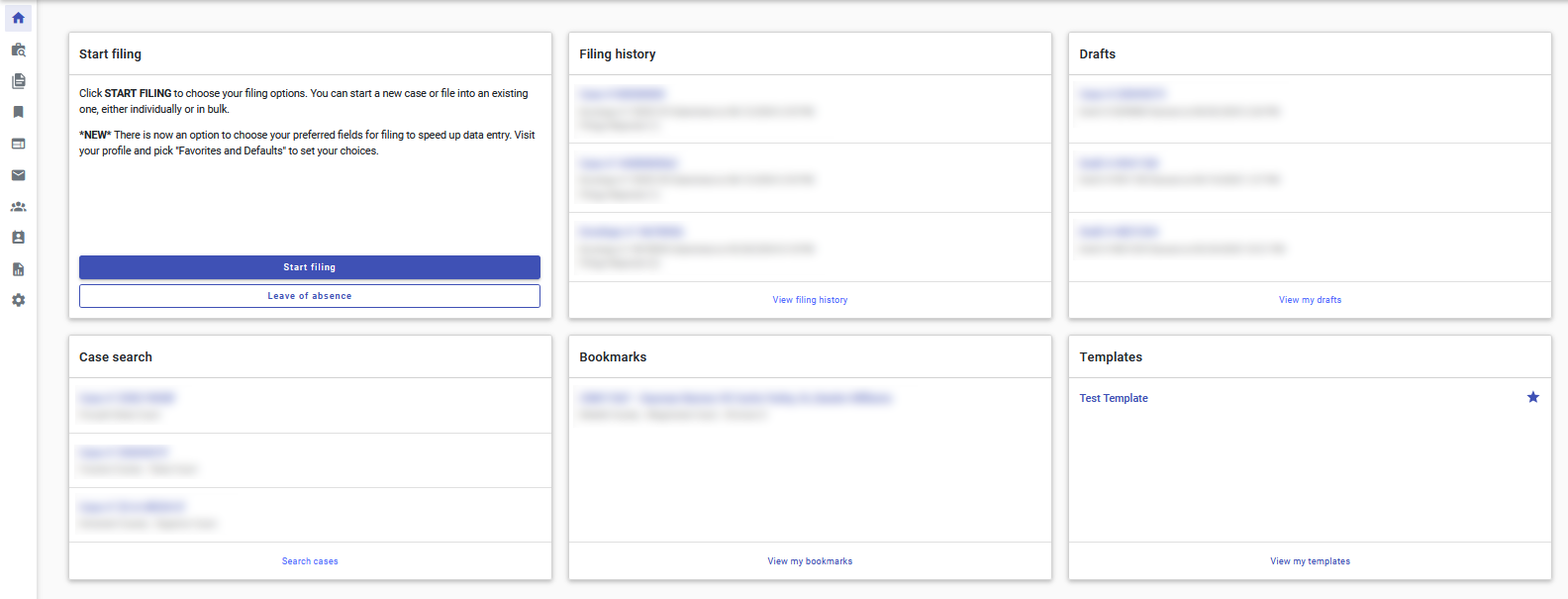Toggle favorite star on Test Template

pos(1532,397)
